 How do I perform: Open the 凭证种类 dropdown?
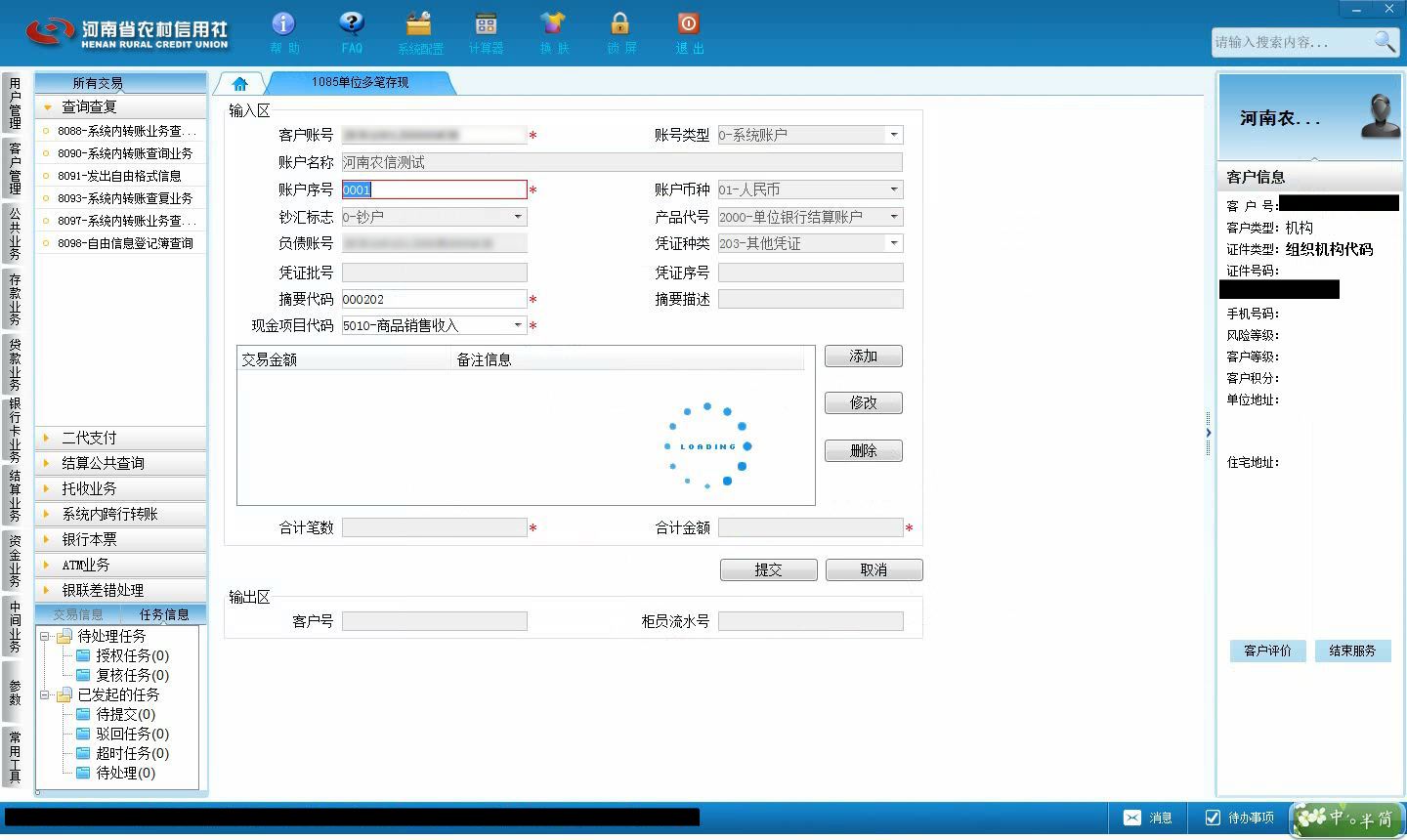894,243
